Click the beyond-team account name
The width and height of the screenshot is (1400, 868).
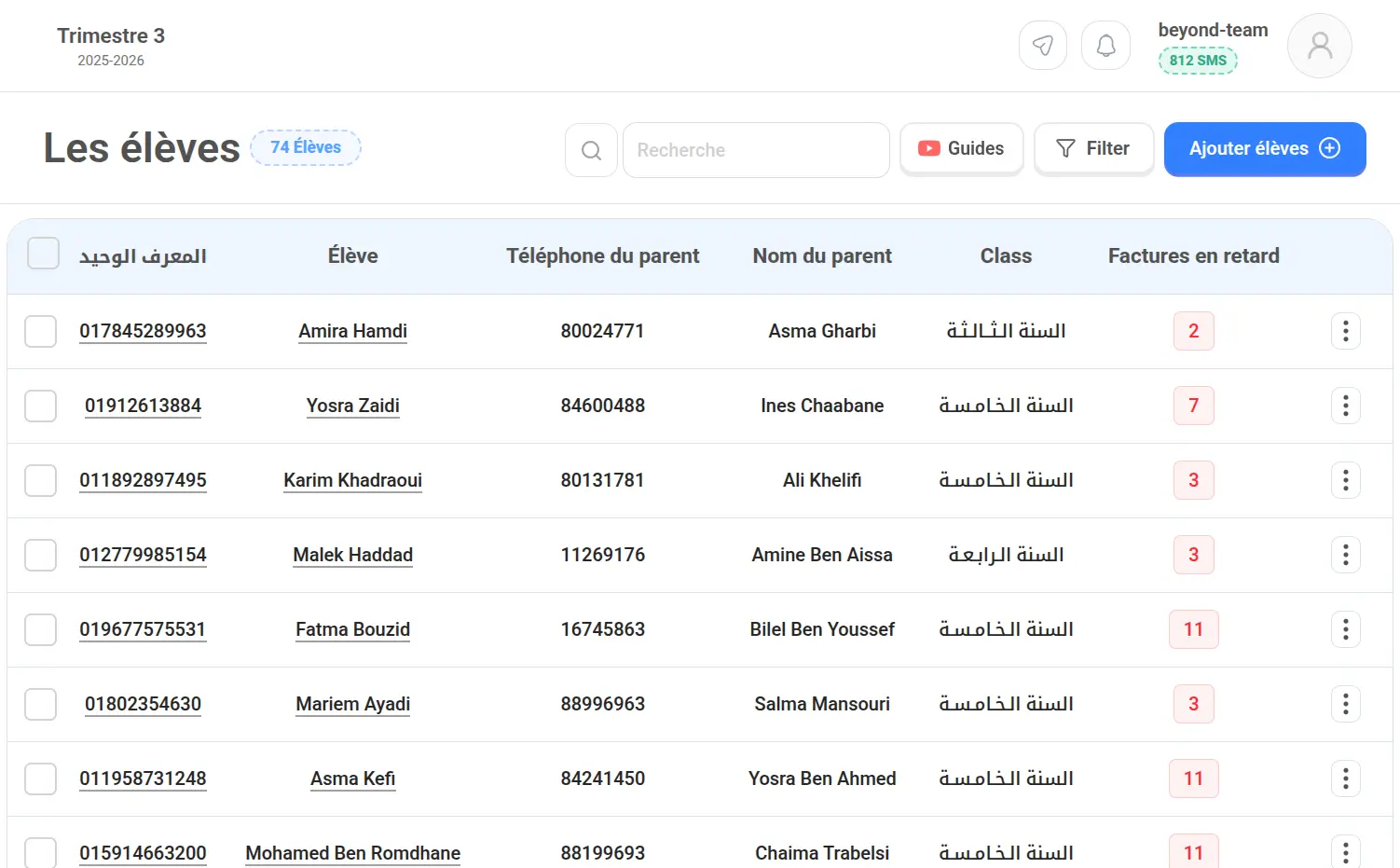[x=1213, y=30]
